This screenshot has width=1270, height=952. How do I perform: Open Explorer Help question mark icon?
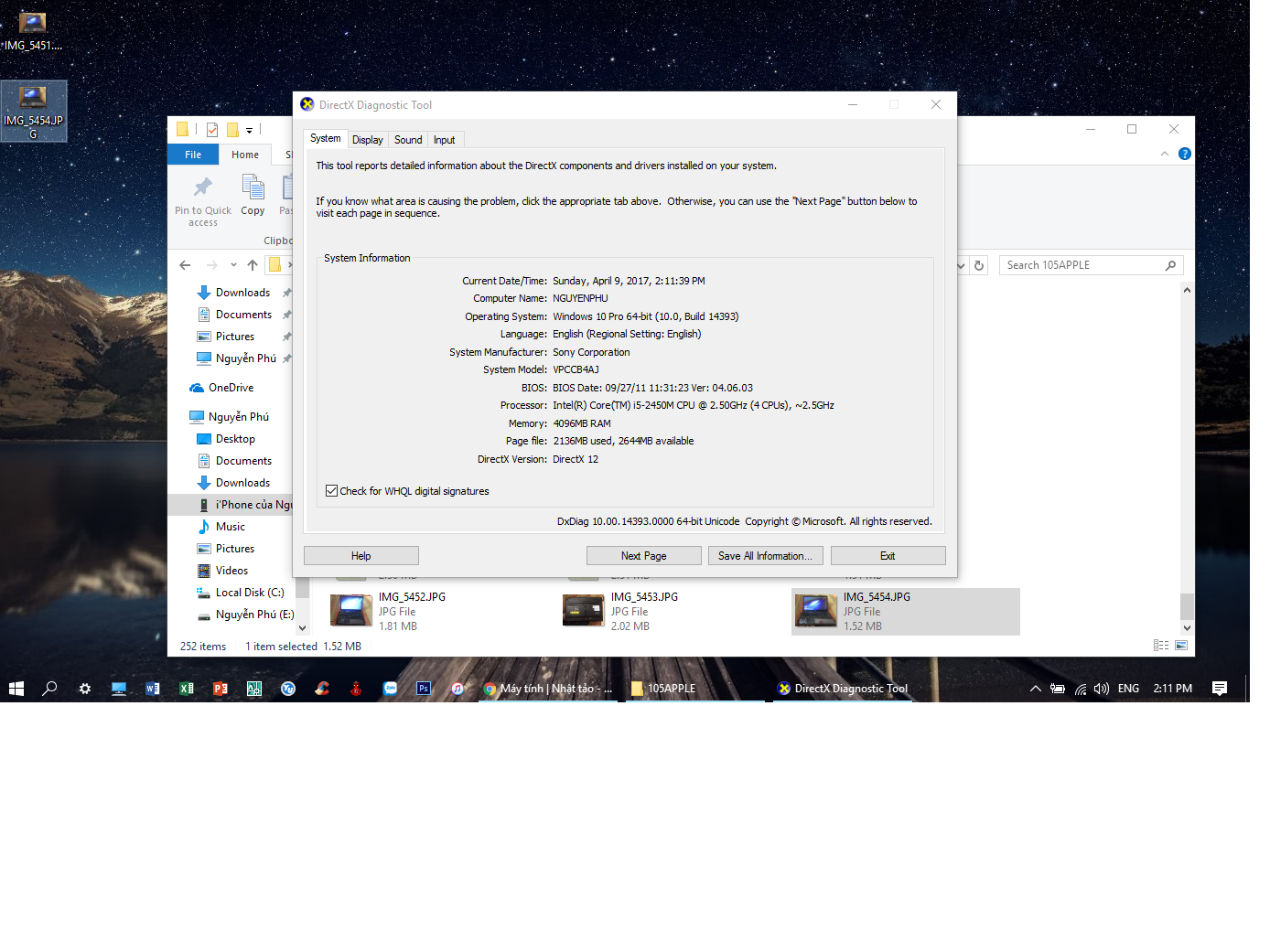[1185, 154]
